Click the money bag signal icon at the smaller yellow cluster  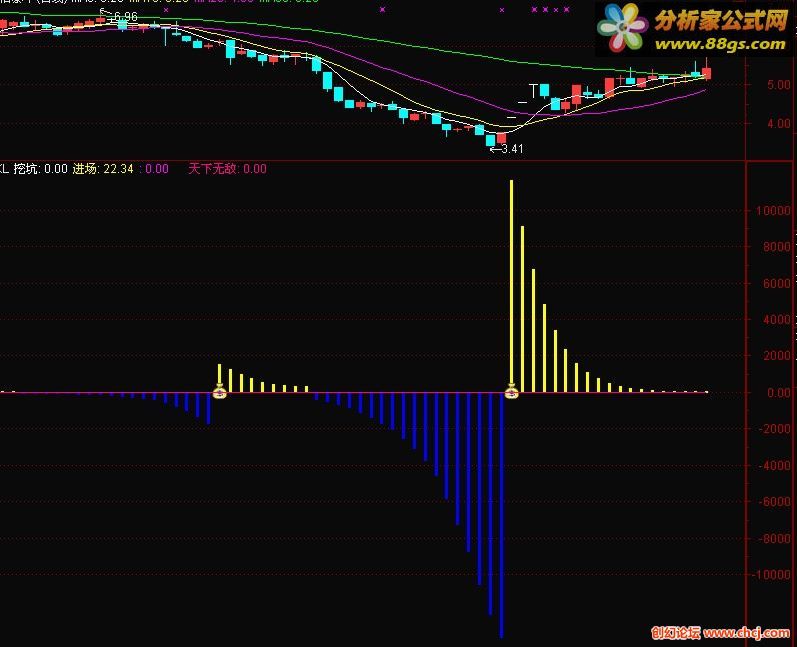click(x=219, y=391)
